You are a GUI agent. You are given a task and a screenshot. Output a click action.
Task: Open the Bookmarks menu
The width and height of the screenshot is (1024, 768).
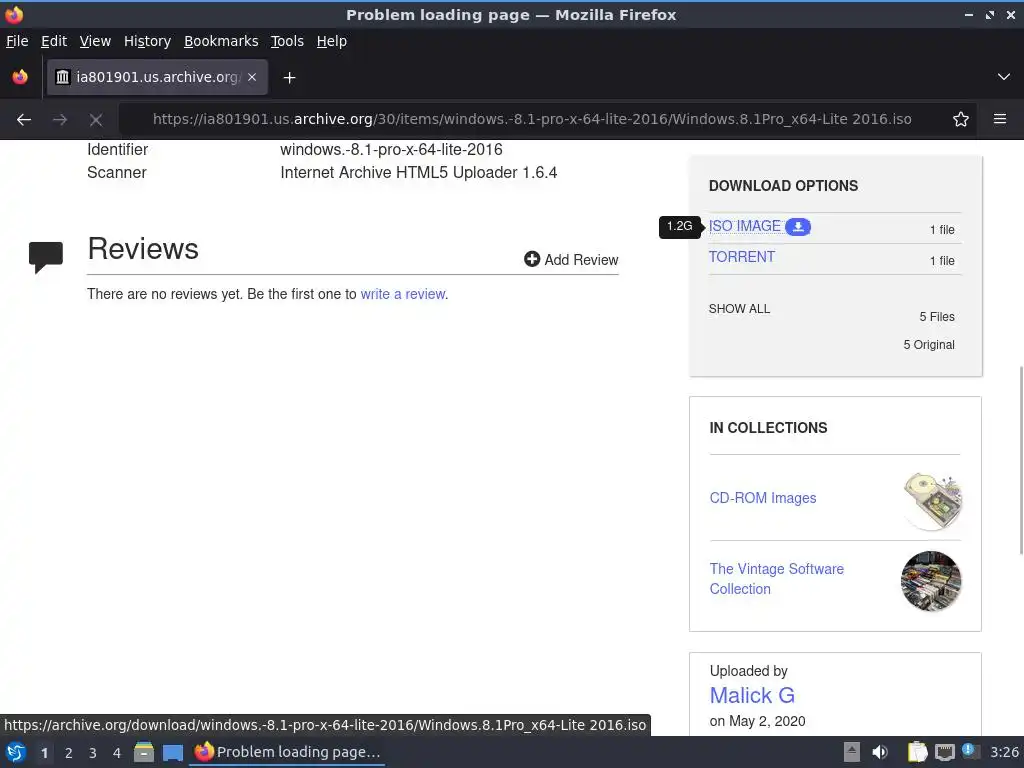(x=221, y=41)
